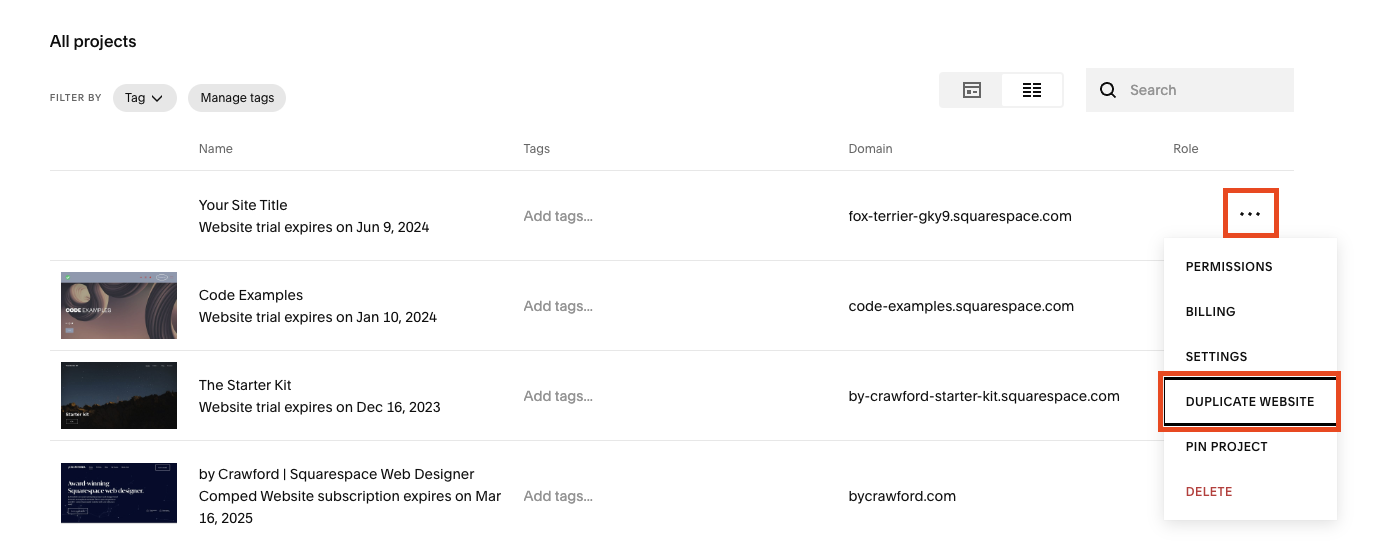The image size is (1386, 545).
Task: Open by Crawford | Squarespace Web Designer name
Action: (337, 474)
